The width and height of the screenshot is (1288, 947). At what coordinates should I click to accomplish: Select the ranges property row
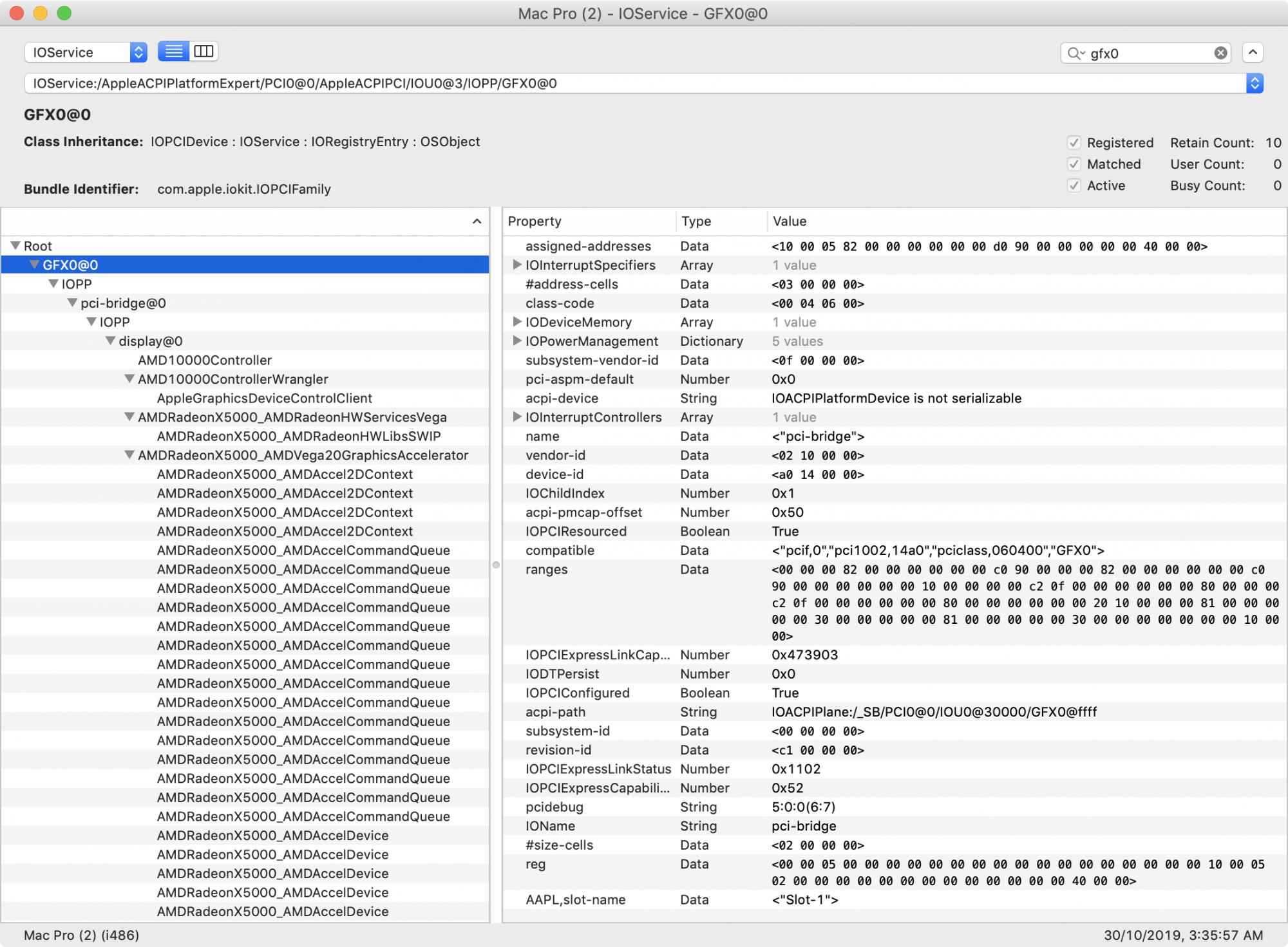click(895, 603)
